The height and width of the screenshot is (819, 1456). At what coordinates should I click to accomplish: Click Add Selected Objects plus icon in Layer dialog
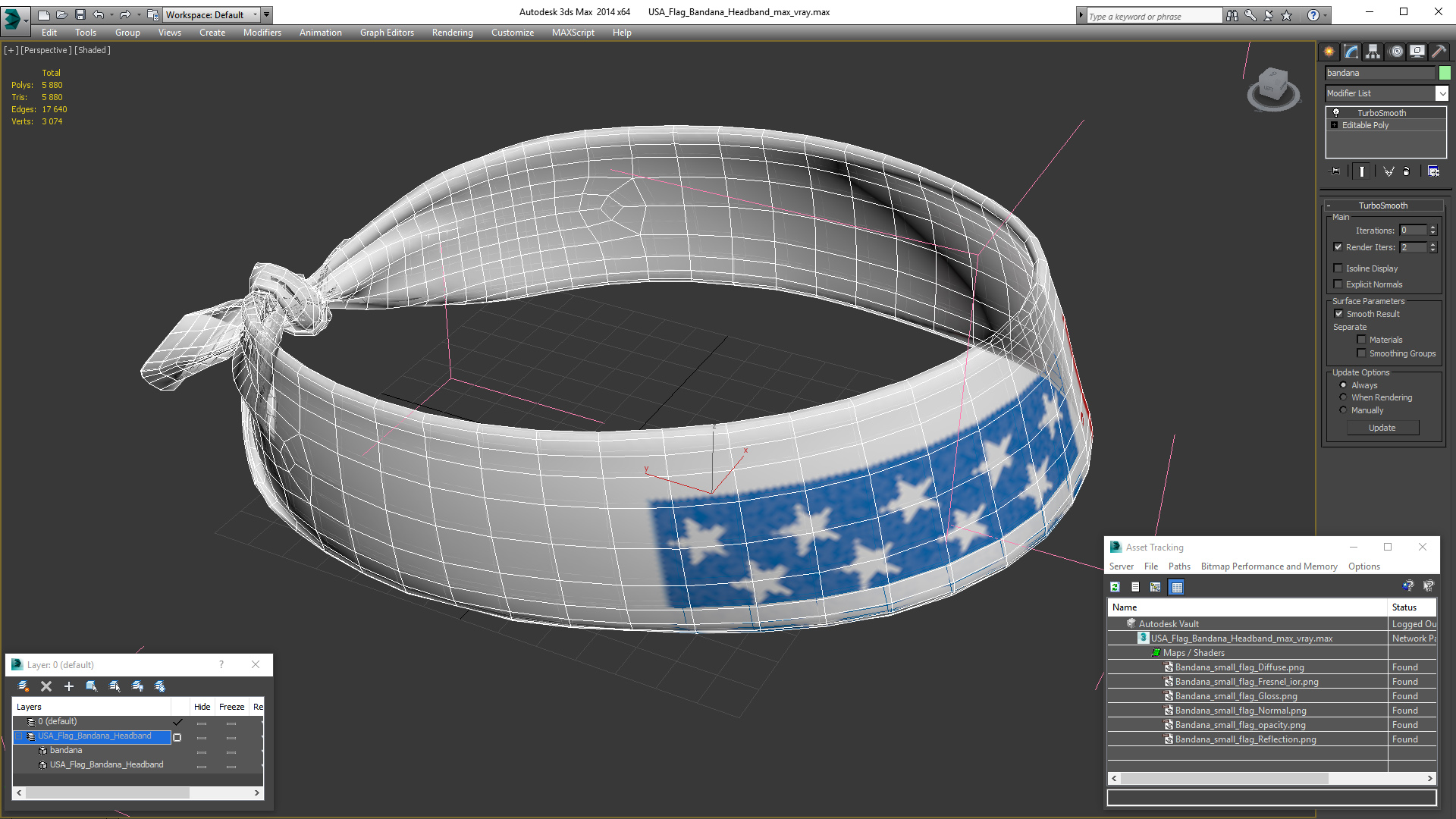click(69, 686)
